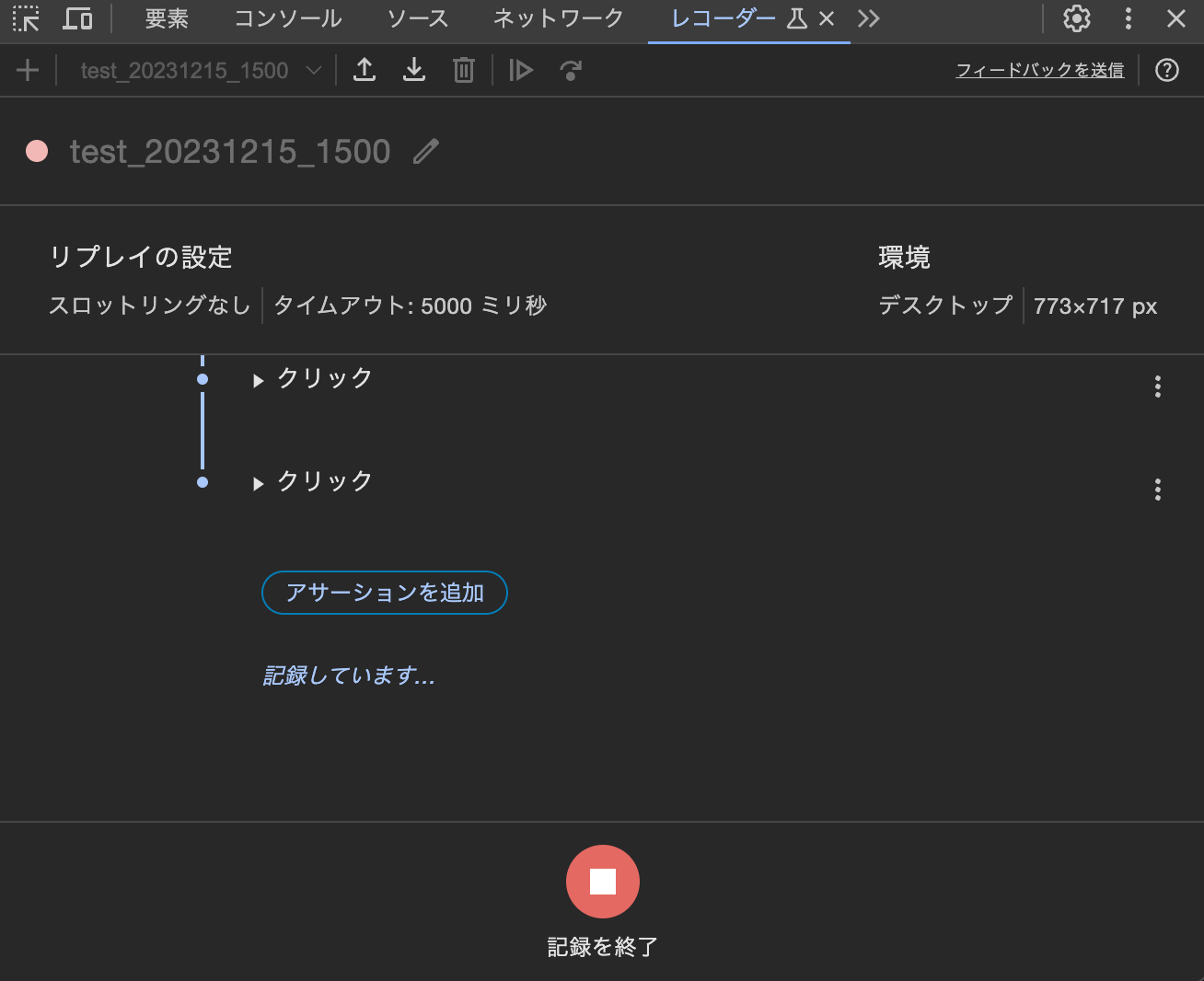The width and height of the screenshot is (1204, 981).
Task: Replay the recording with the play icon
Action: coord(520,69)
